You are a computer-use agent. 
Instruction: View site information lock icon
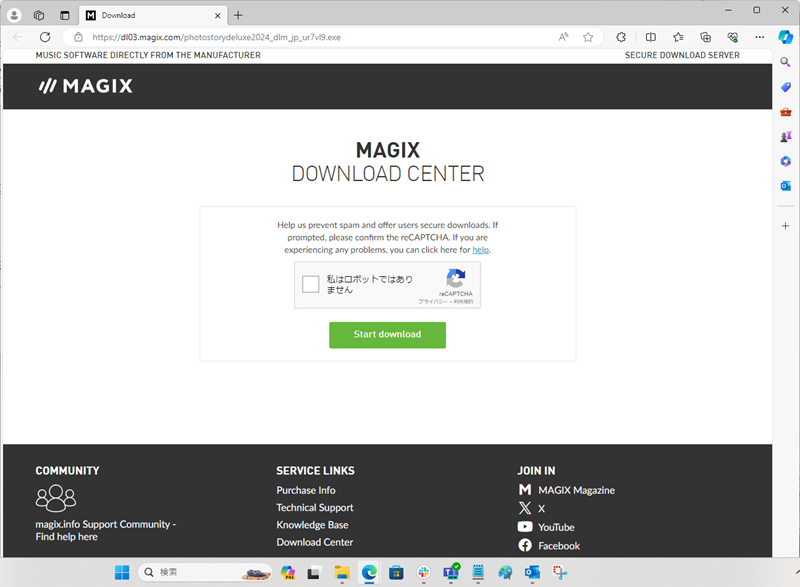tap(78, 37)
